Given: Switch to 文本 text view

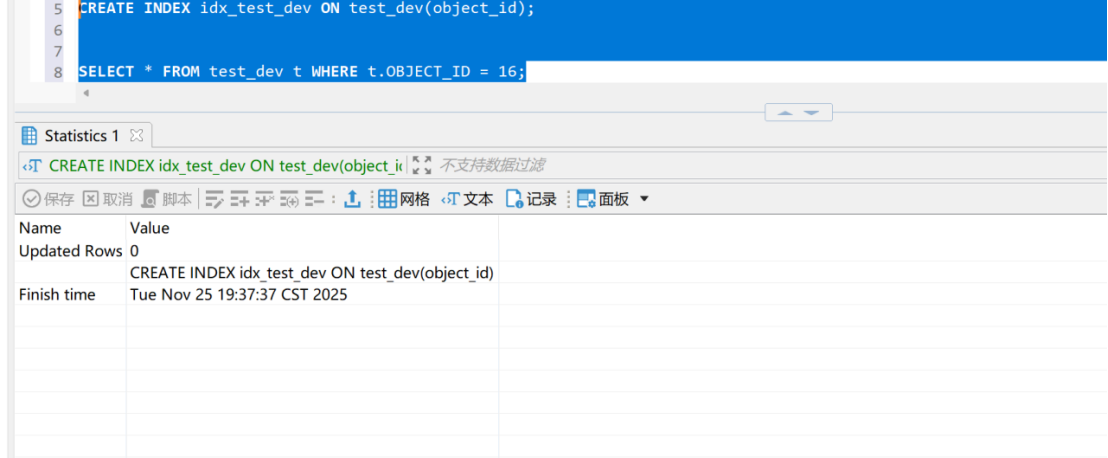Looking at the screenshot, I should click(467, 199).
